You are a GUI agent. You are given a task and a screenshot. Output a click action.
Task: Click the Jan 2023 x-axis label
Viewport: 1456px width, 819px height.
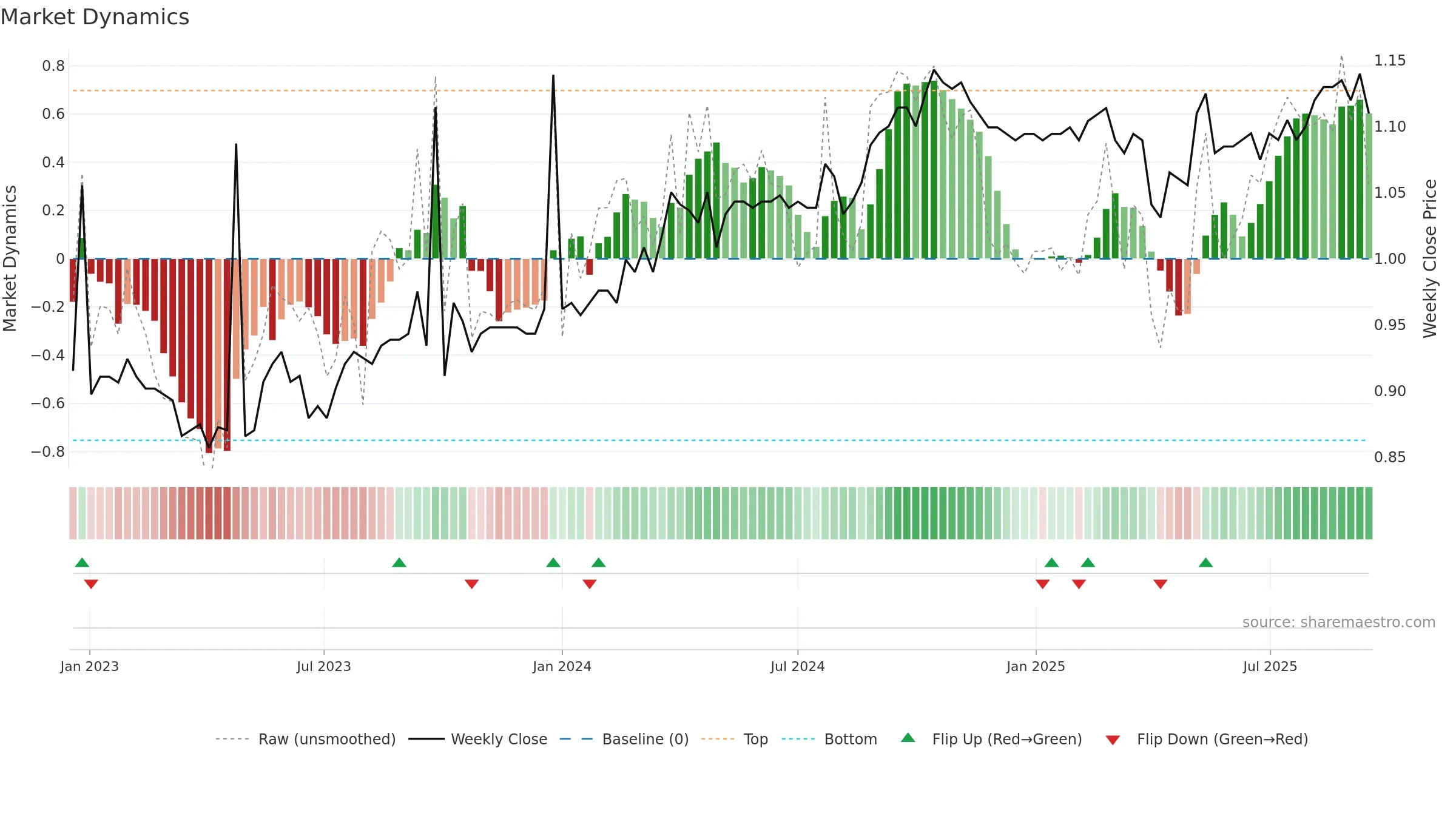click(90, 666)
